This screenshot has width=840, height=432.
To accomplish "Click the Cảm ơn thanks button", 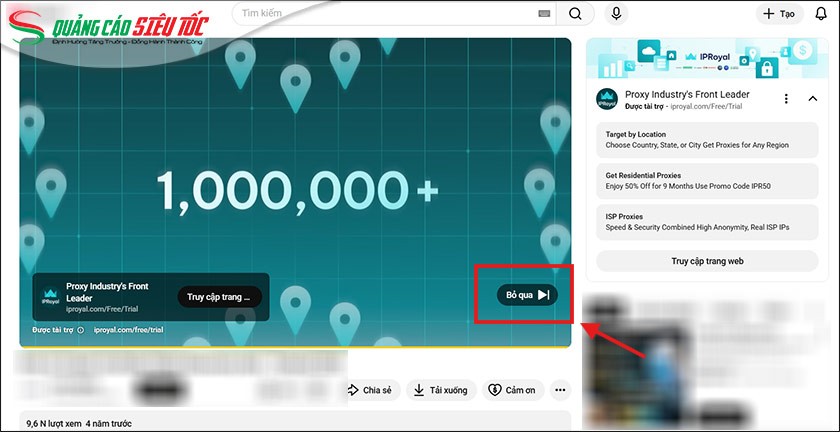I will coord(511,390).
